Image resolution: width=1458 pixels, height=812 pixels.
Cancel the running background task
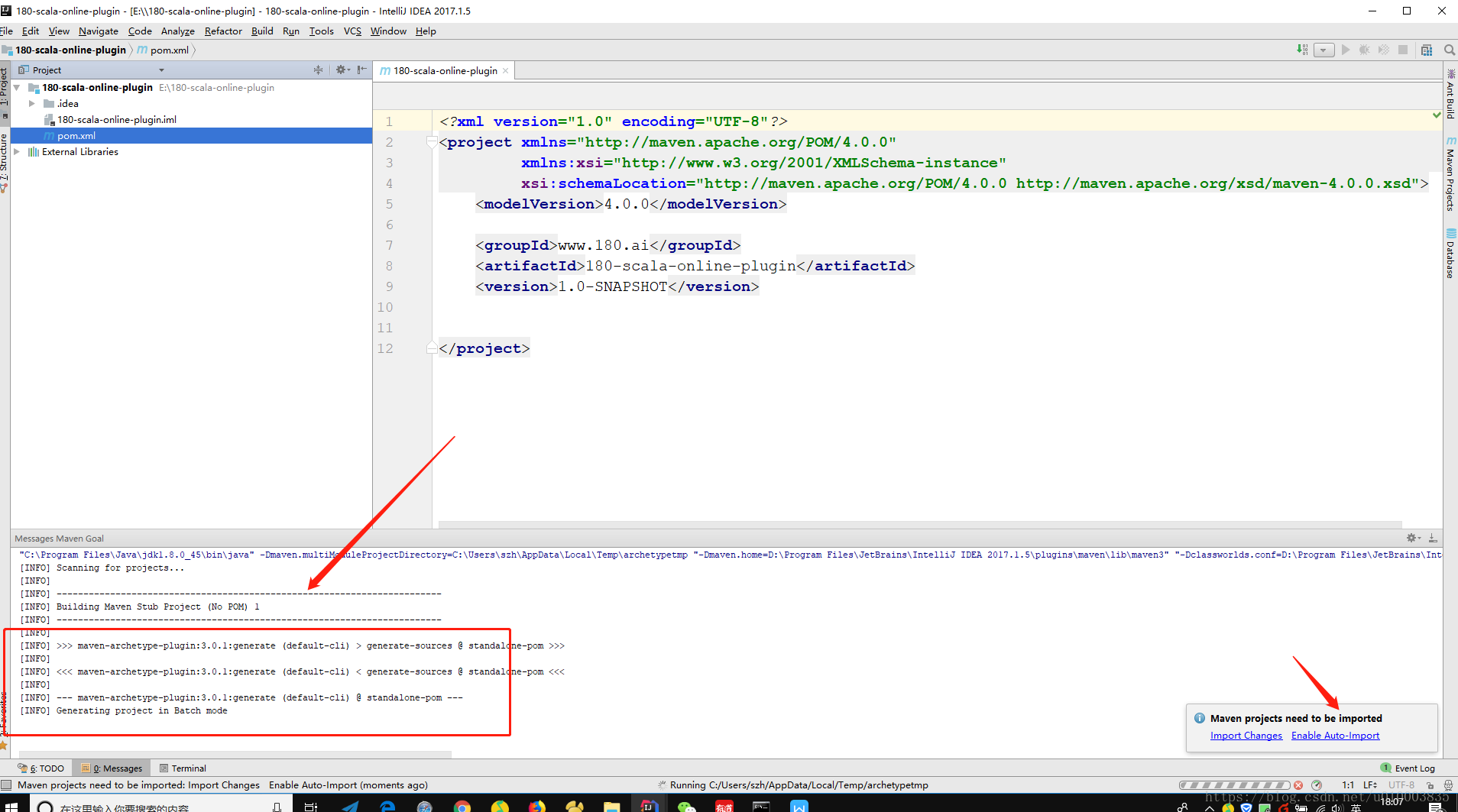click(x=1298, y=785)
